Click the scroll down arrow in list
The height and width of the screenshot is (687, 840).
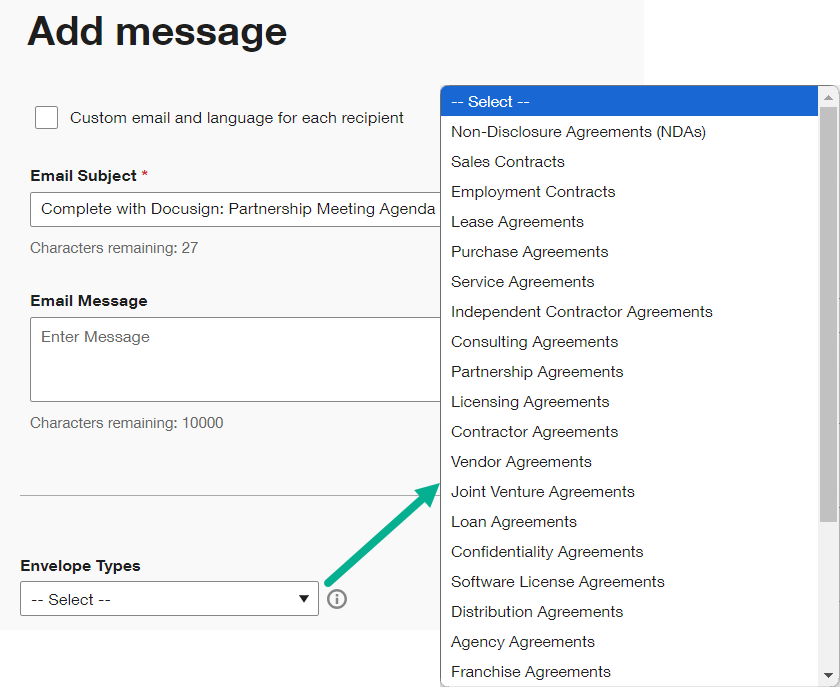point(829,676)
